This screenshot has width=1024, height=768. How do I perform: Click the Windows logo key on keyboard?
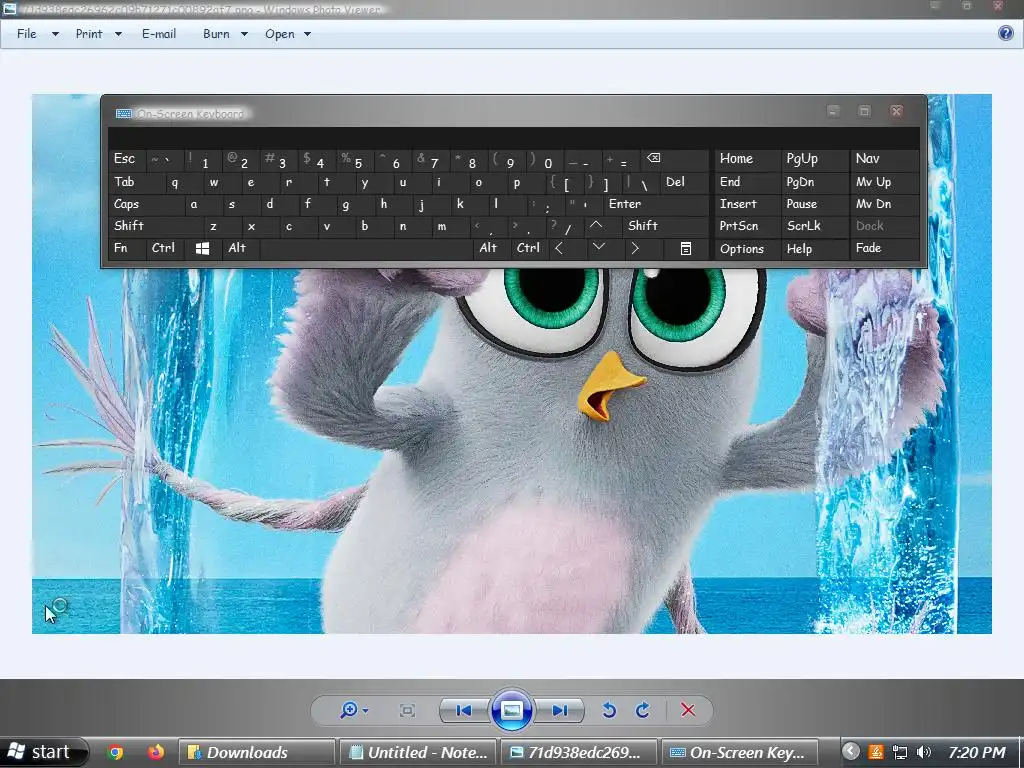coord(202,249)
